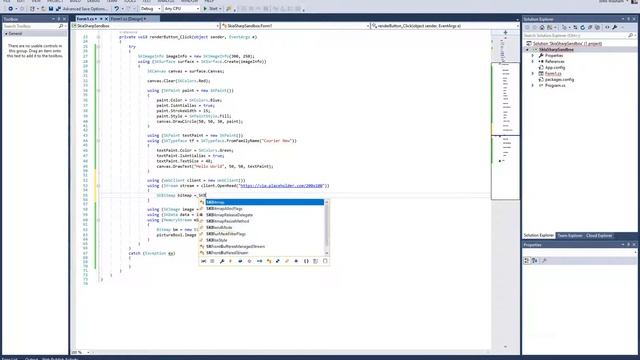Click Solution Explorer Sync with Active Document icon

575,27
